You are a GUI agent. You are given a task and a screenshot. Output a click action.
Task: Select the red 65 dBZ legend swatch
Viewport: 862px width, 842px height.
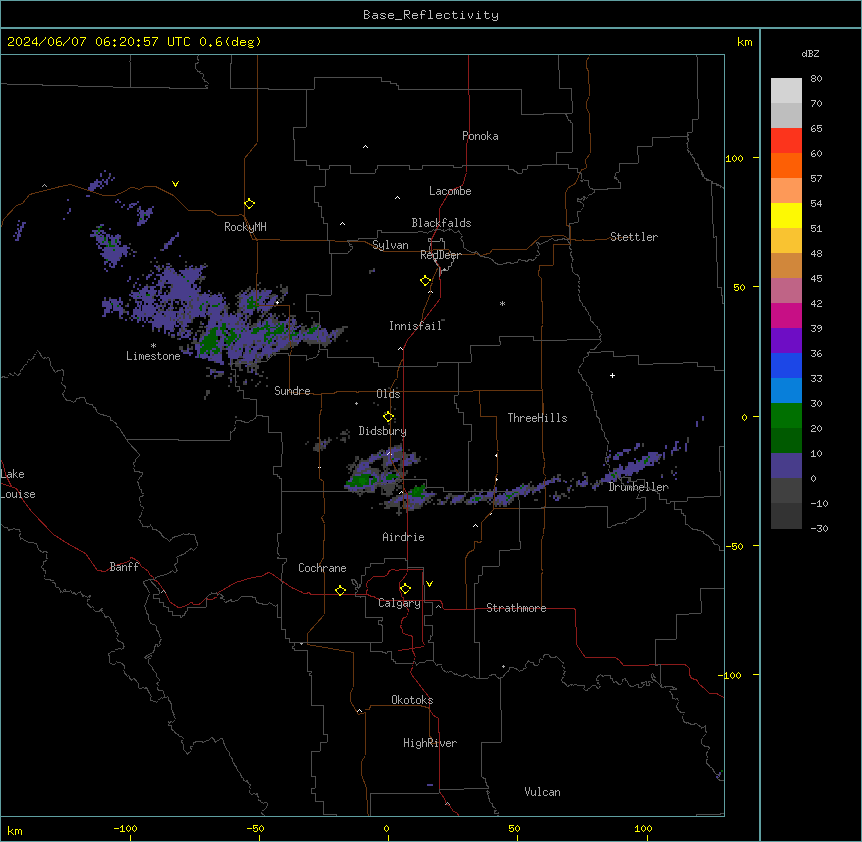pos(786,141)
